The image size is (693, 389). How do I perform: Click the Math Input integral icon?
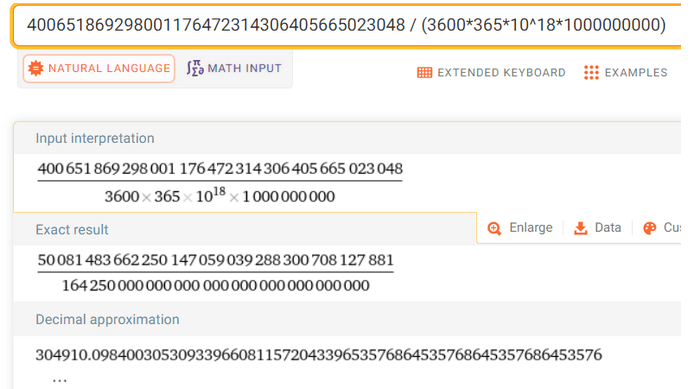[195, 68]
